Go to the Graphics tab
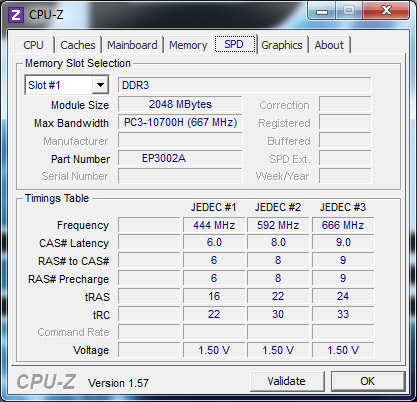The height and width of the screenshot is (402, 417). (282, 45)
